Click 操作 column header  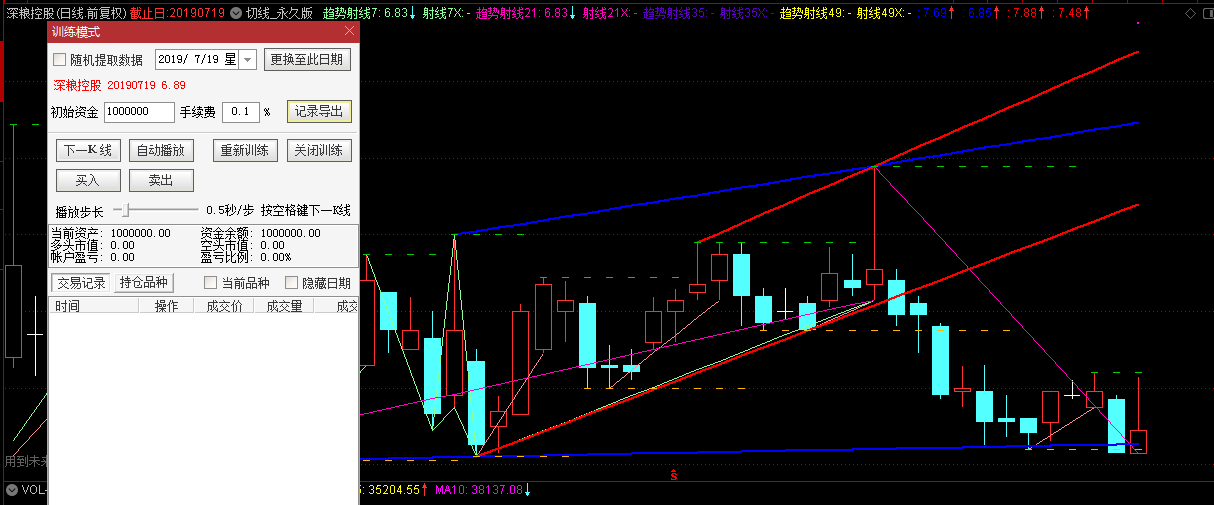[x=167, y=307]
